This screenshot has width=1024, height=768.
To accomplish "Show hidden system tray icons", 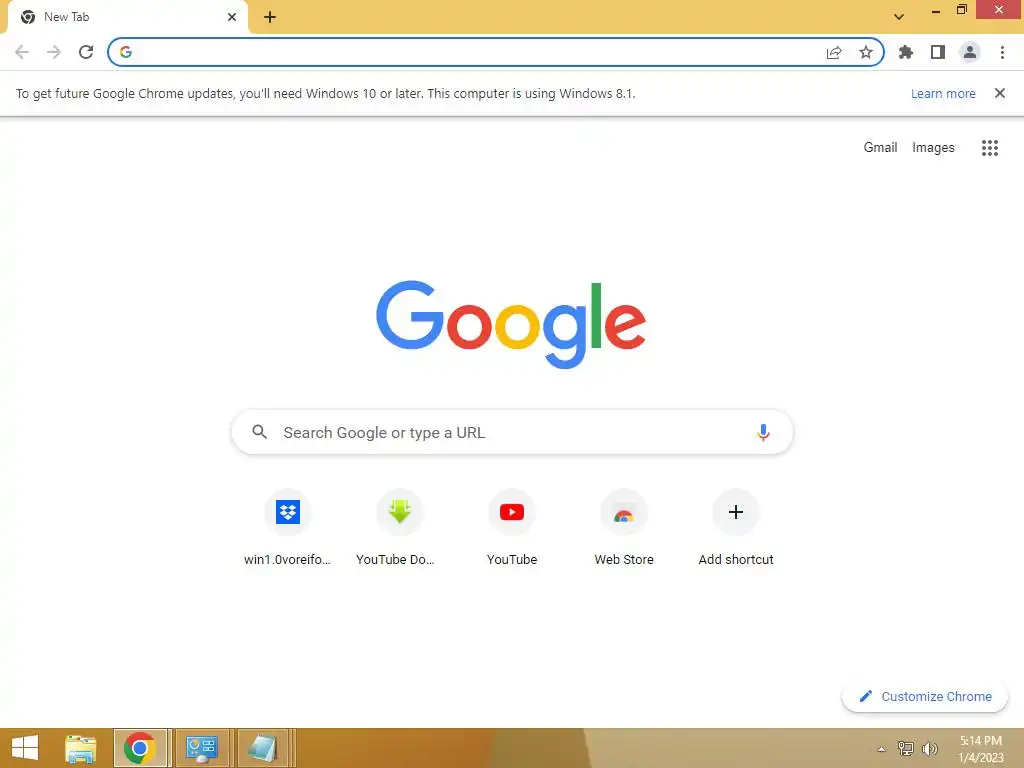I will (x=882, y=749).
